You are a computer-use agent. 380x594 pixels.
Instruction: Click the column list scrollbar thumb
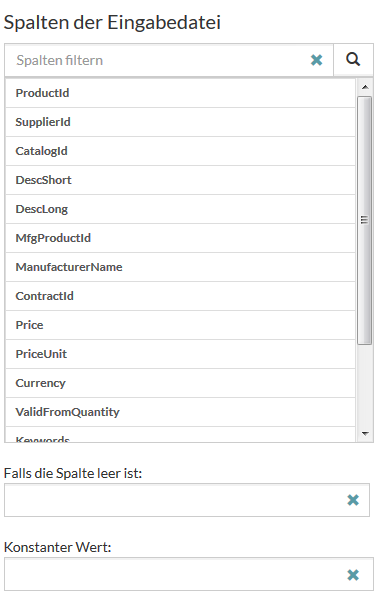coord(364,220)
